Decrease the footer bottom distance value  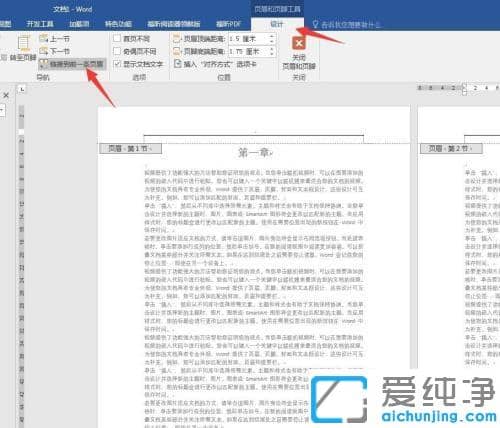tap(272, 54)
